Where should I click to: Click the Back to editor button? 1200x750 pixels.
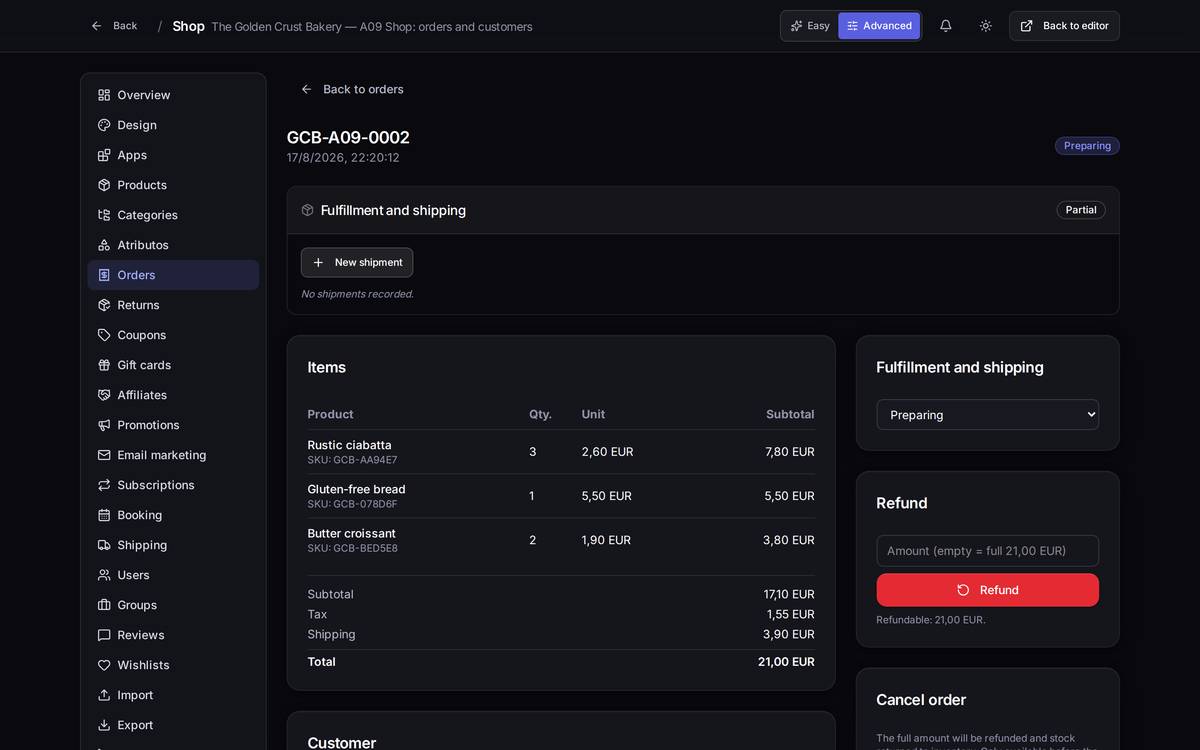pyautogui.click(x=1064, y=26)
